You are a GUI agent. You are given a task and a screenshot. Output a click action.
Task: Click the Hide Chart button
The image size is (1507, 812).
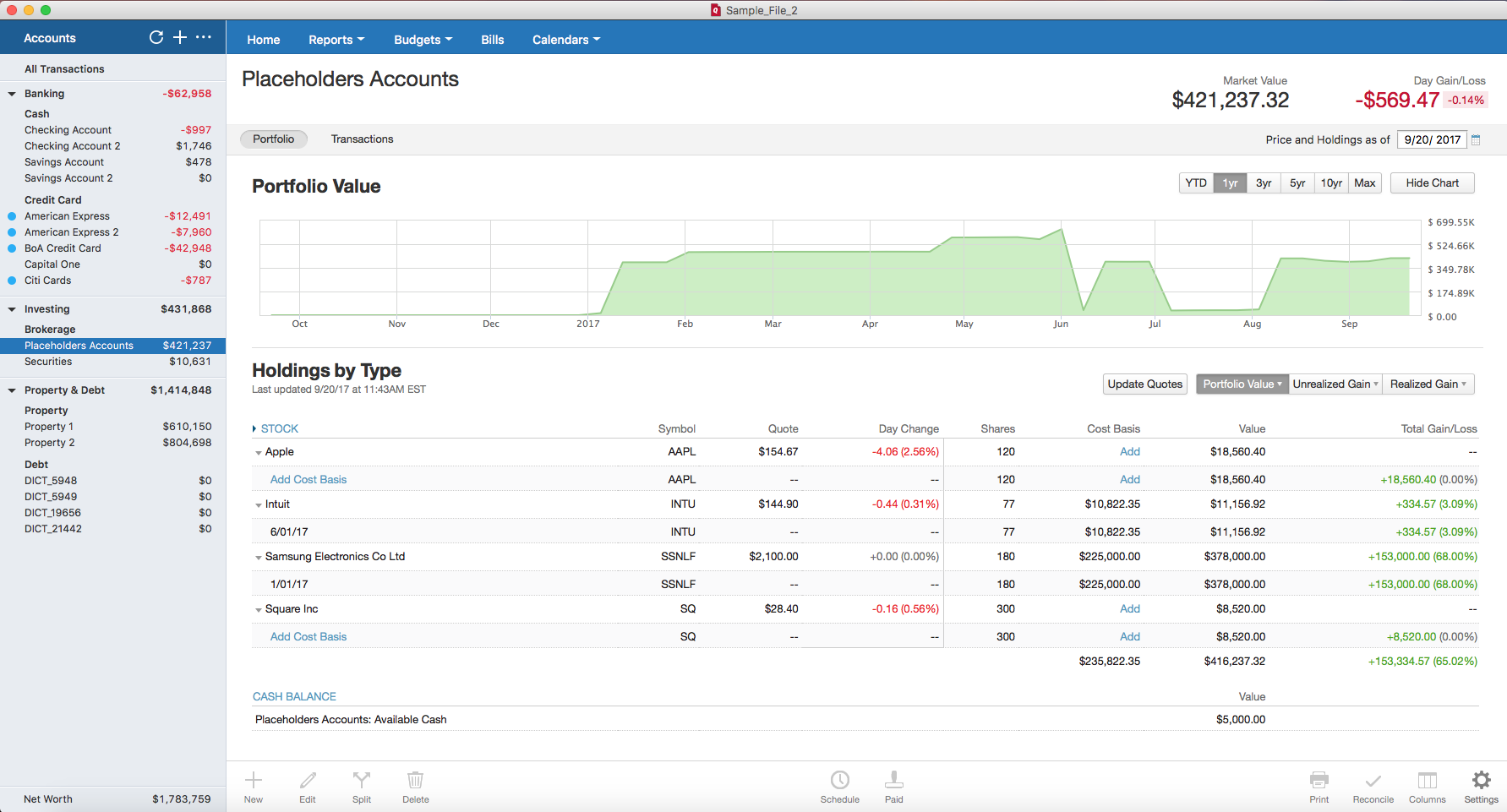pos(1432,183)
